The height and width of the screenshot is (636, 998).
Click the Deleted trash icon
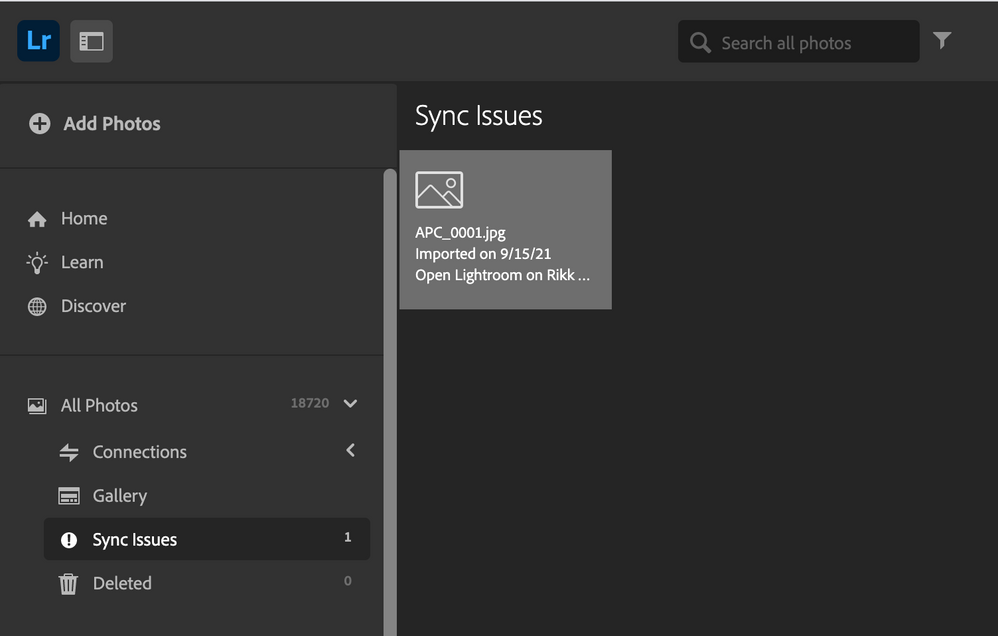[x=68, y=584]
